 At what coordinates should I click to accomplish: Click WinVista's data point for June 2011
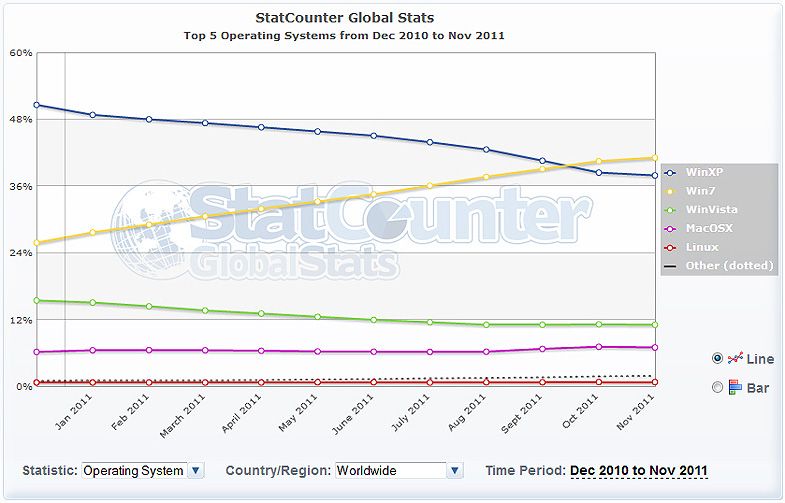click(x=373, y=320)
